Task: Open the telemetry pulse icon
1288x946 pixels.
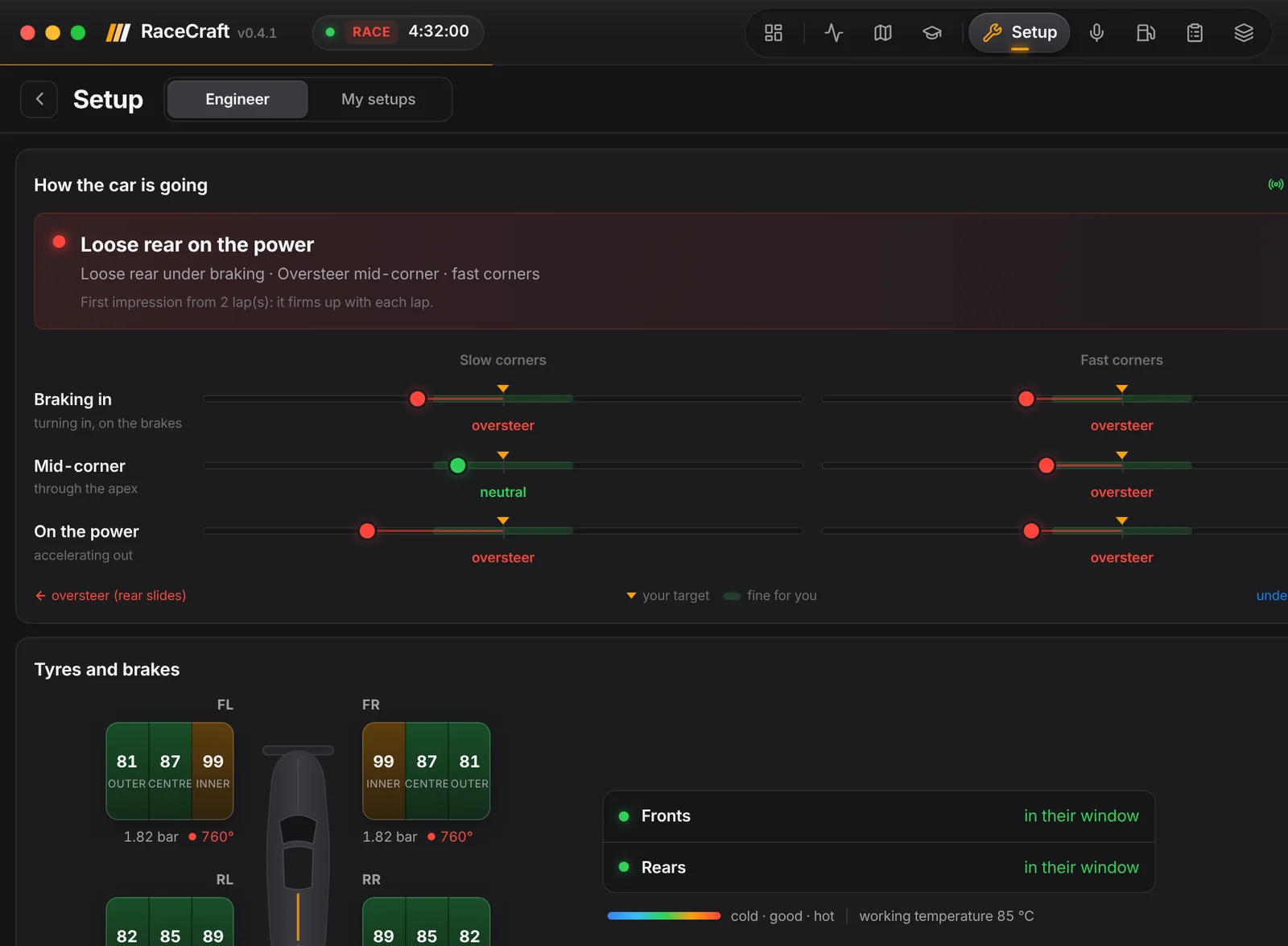Action: point(834,32)
